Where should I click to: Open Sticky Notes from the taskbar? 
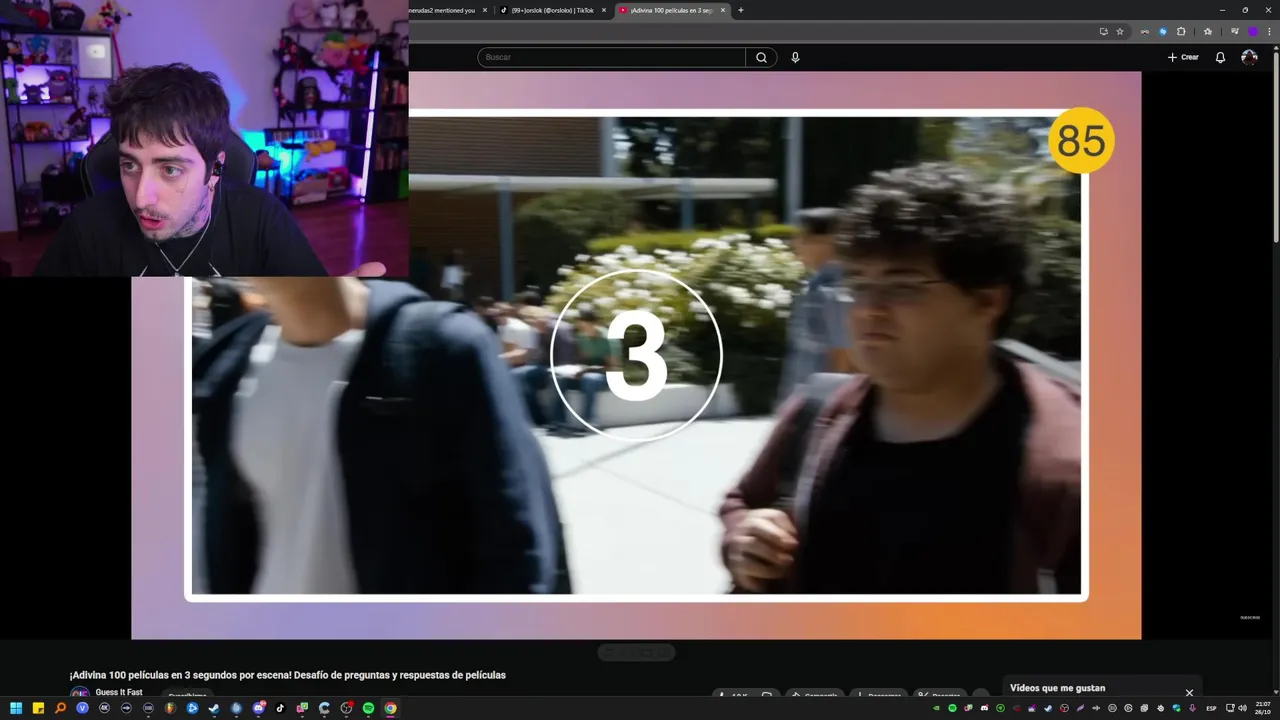pyautogui.click(x=38, y=708)
